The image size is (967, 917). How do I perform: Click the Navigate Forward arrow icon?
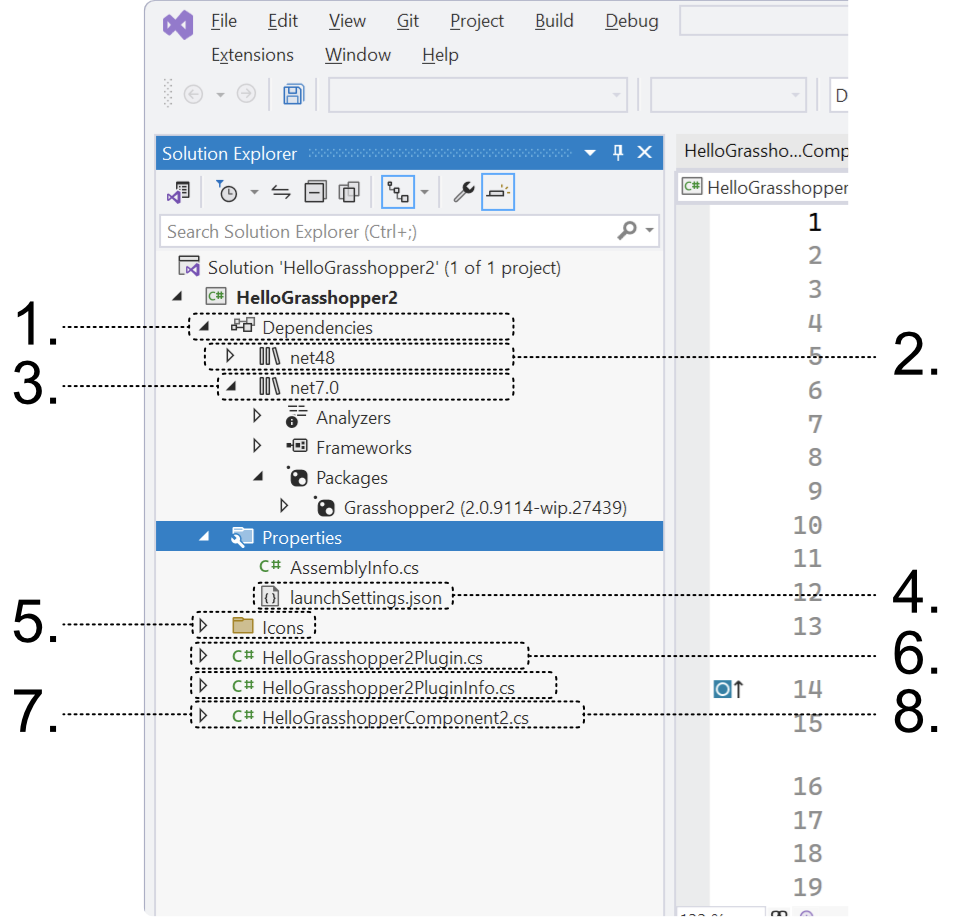[x=247, y=94]
